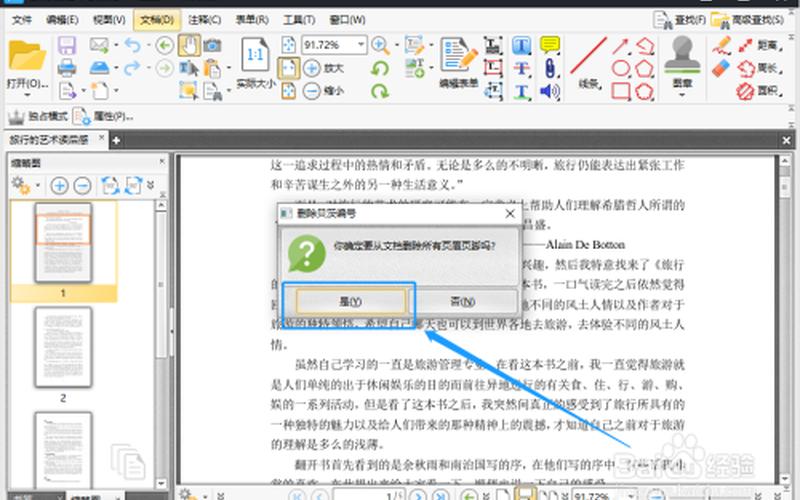Click 是(Y) Yes in the dialog
800x500 pixels.
(351, 302)
